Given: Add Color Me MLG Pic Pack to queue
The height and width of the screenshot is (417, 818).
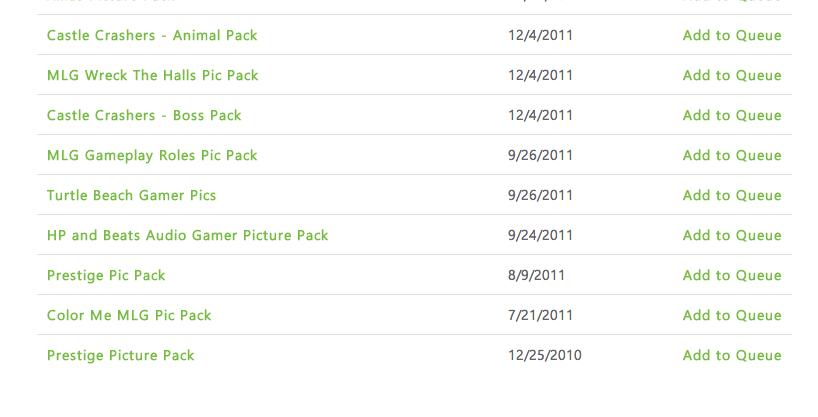Looking at the screenshot, I should pyautogui.click(x=732, y=315).
